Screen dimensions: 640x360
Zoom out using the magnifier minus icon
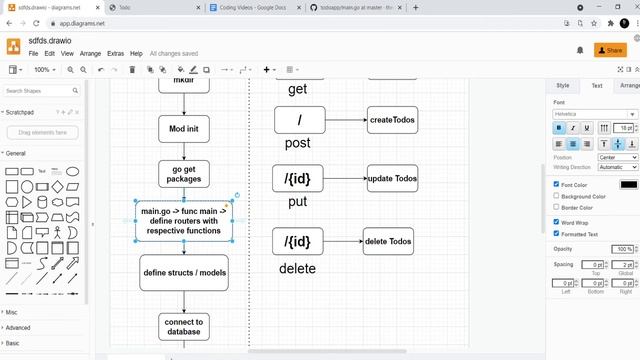(x=83, y=70)
